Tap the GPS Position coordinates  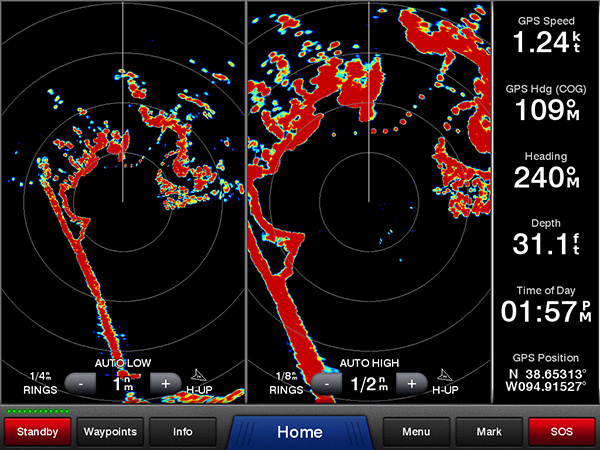tap(546, 374)
